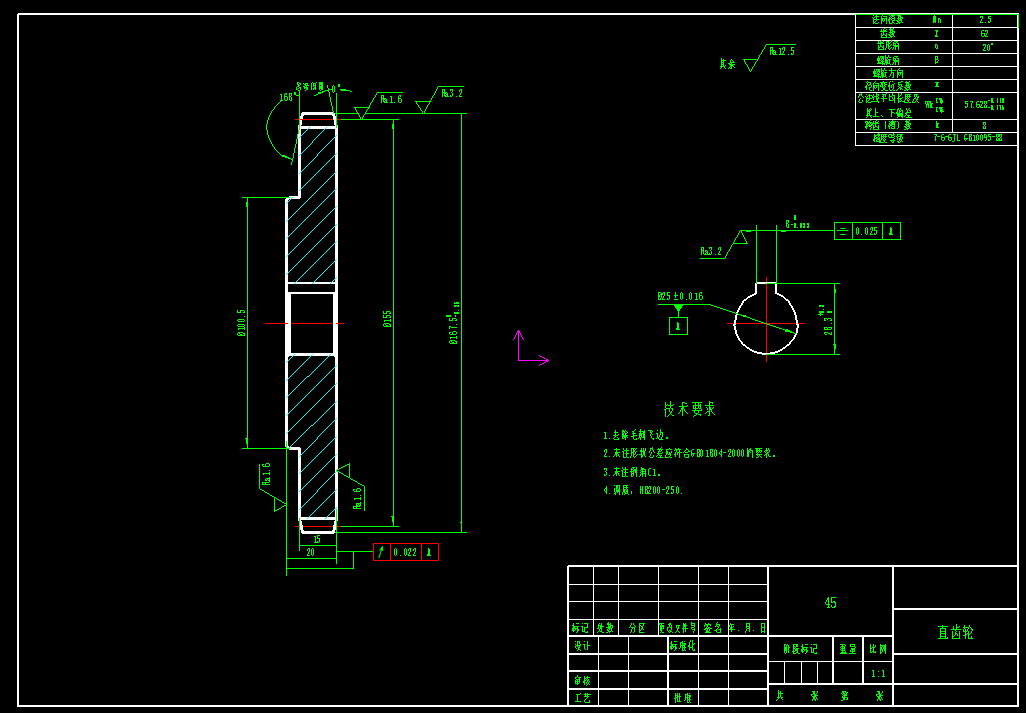The image size is (1026, 713).
Task: Click the 技术要求 heading text
Action: click(689, 409)
